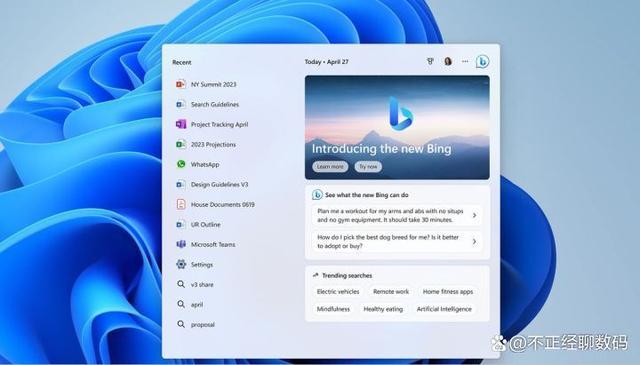The image size is (640, 365).
Task: Expand the dog breed prompt chevron
Action: coord(474,241)
